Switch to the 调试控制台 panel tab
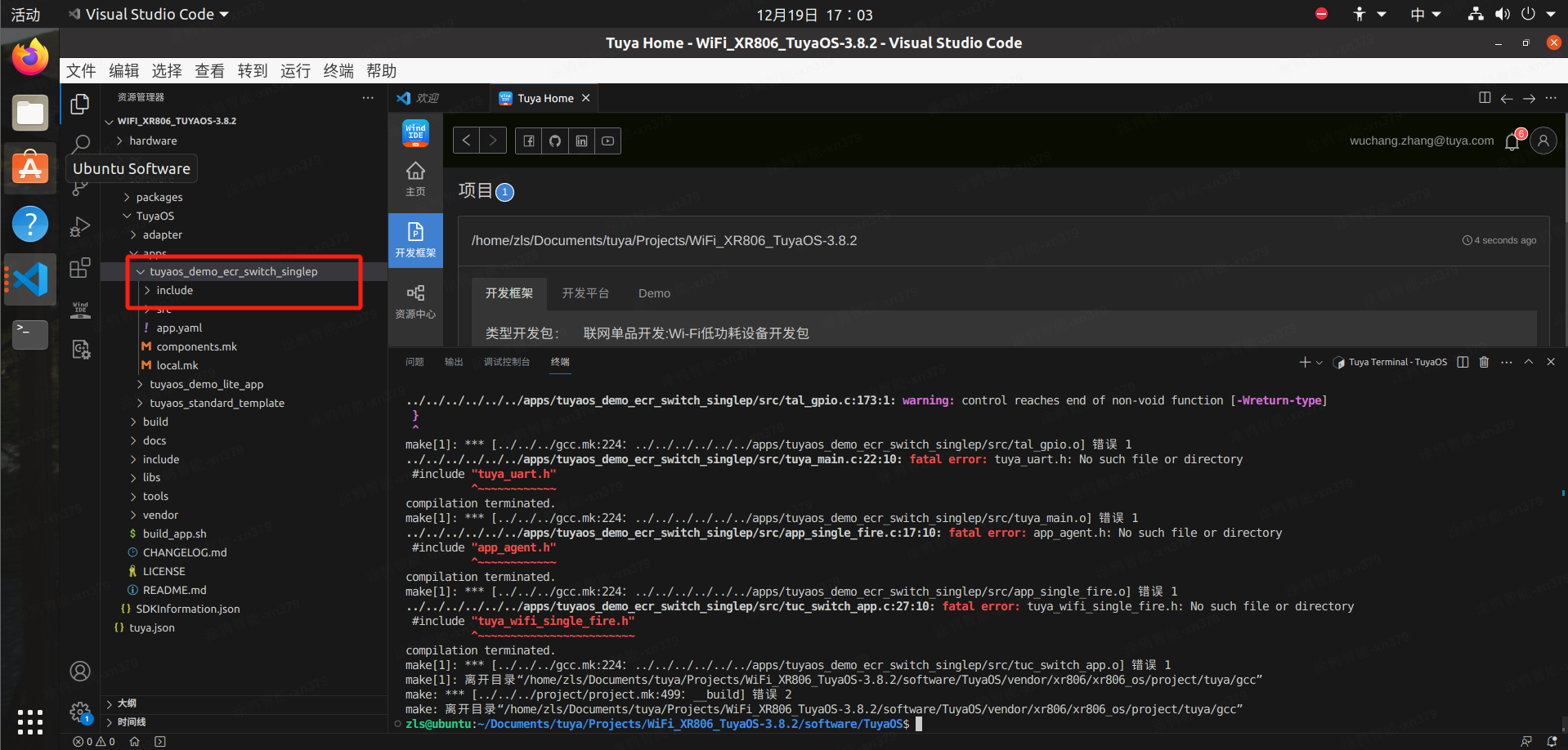 [507, 362]
